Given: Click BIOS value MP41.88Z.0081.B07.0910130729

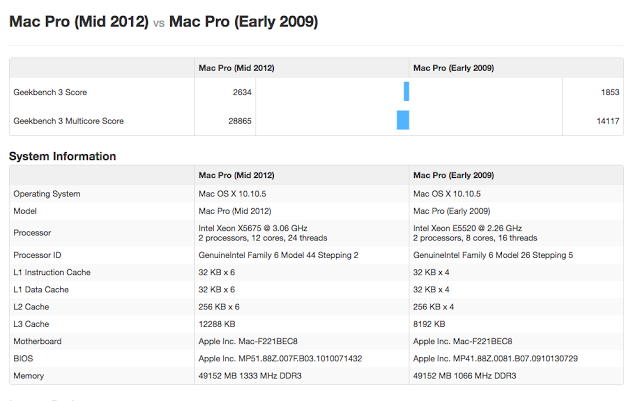Looking at the screenshot, I should coord(516,359).
